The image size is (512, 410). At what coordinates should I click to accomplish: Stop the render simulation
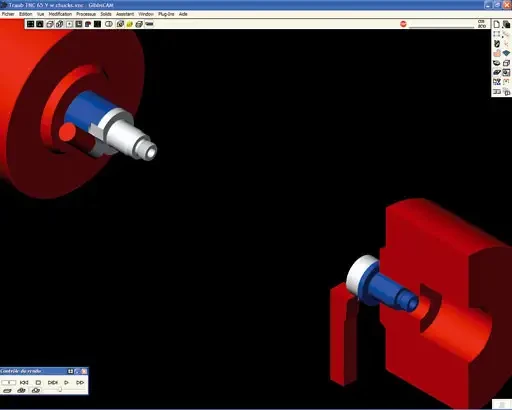click(38, 382)
